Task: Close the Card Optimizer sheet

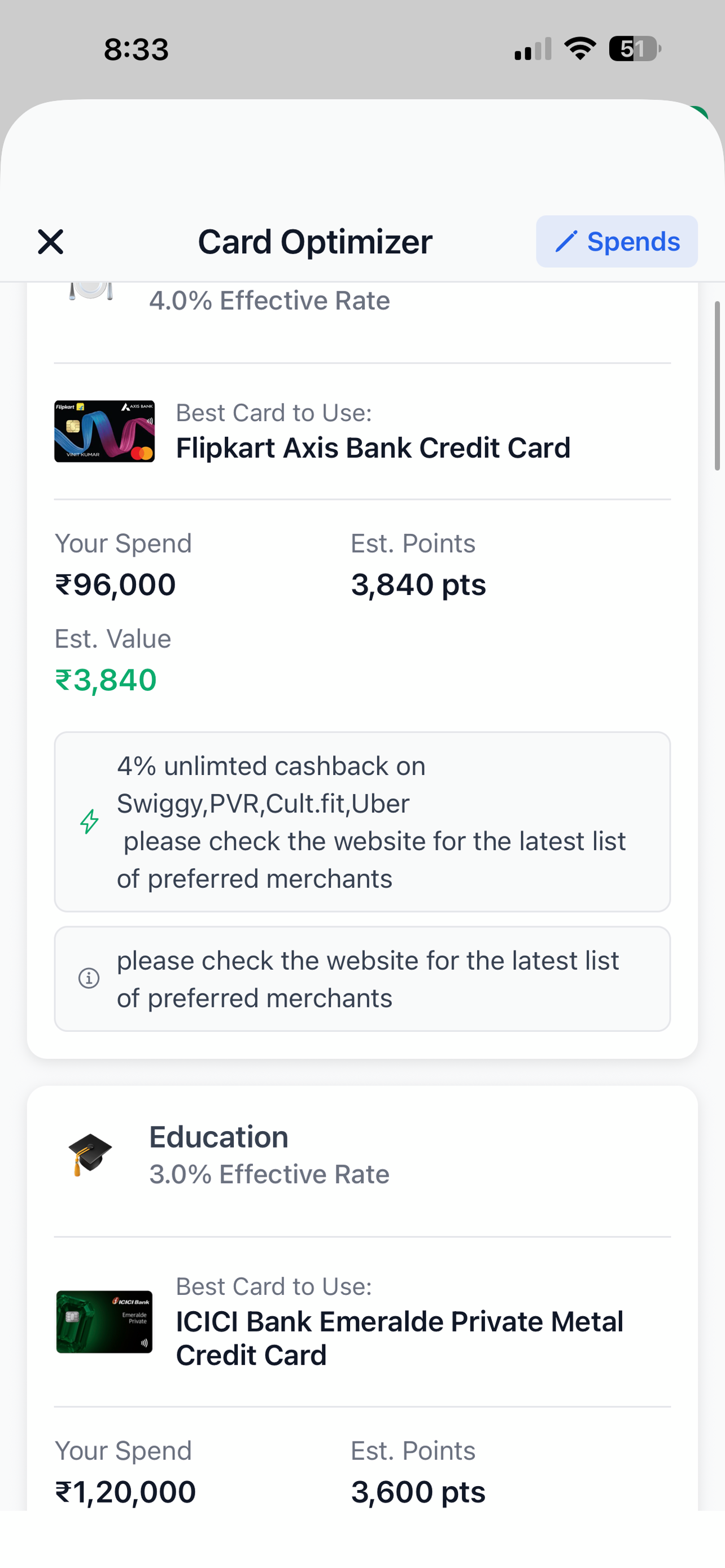Action: [x=50, y=242]
